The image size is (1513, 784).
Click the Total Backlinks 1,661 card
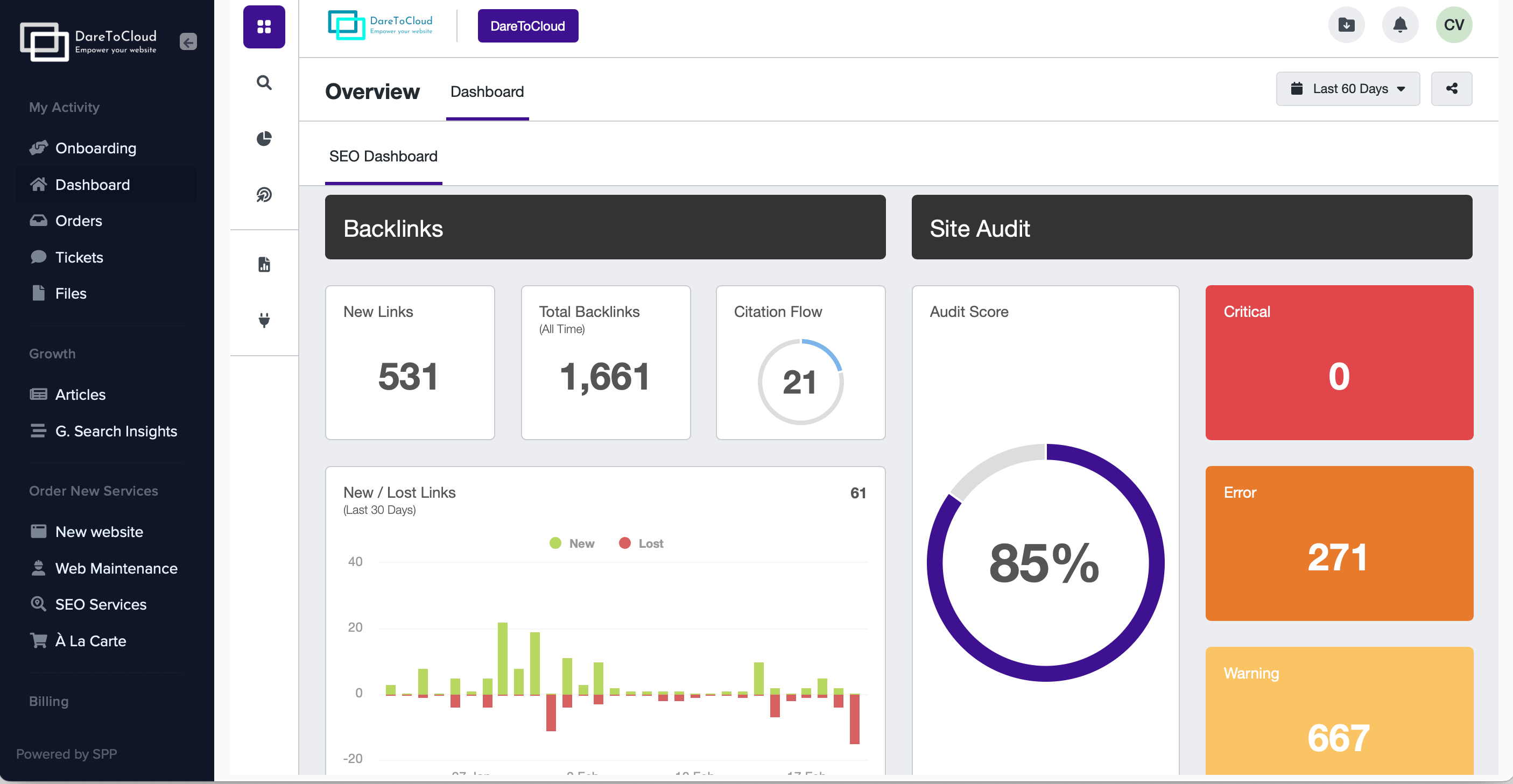[x=605, y=362]
